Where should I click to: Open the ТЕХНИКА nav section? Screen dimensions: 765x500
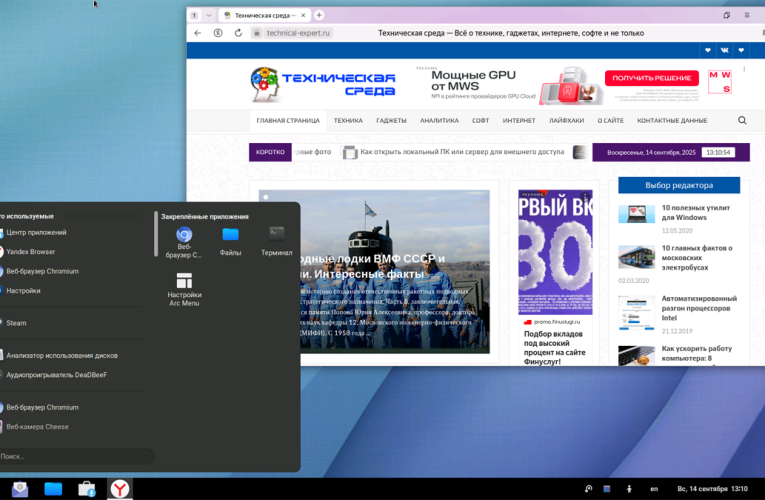[348, 120]
